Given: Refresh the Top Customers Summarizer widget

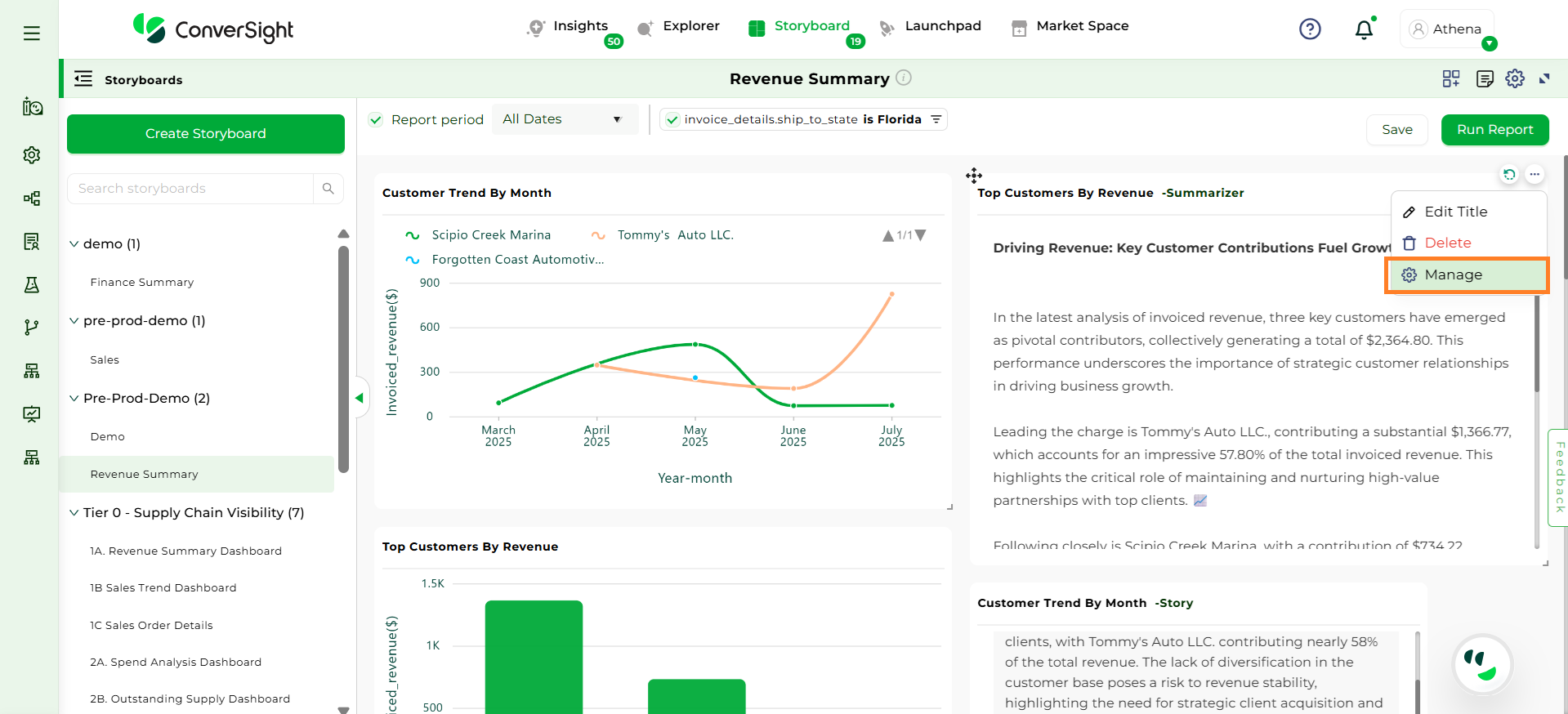Looking at the screenshot, I should coord(1509,174).
